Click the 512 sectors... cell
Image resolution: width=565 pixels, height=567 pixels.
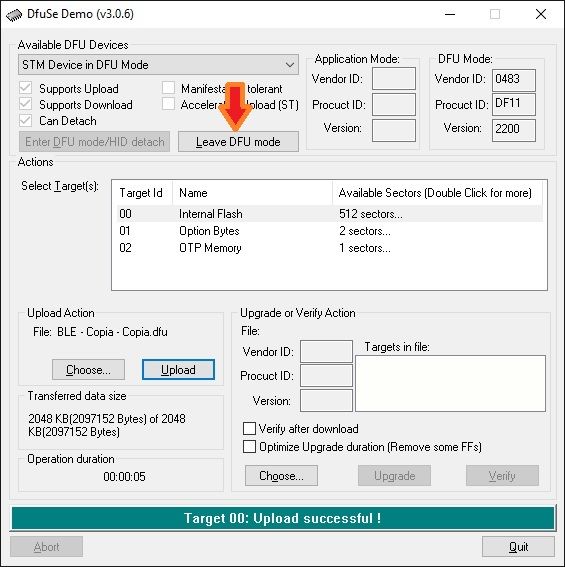click(x=371, y=214)
